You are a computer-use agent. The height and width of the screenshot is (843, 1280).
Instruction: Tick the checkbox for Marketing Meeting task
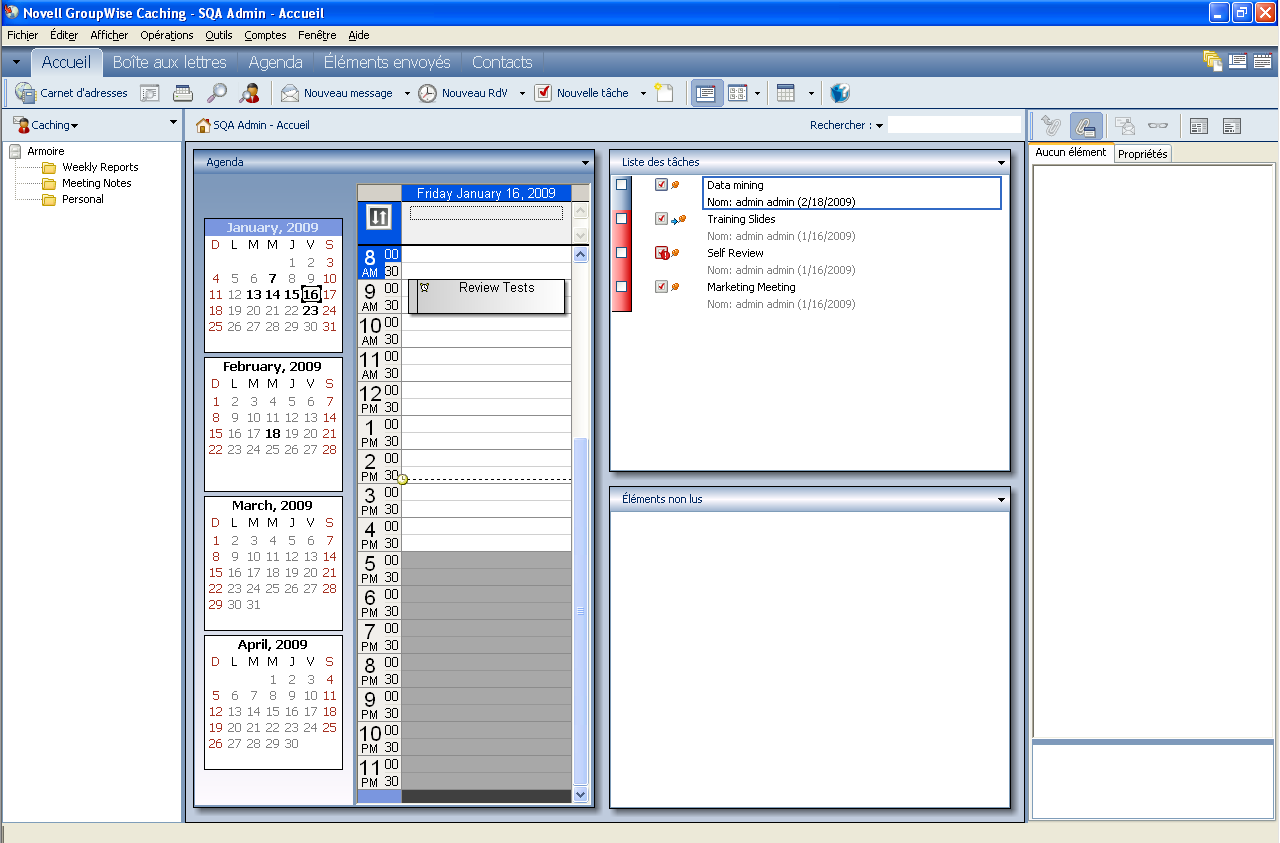(622, 286)
